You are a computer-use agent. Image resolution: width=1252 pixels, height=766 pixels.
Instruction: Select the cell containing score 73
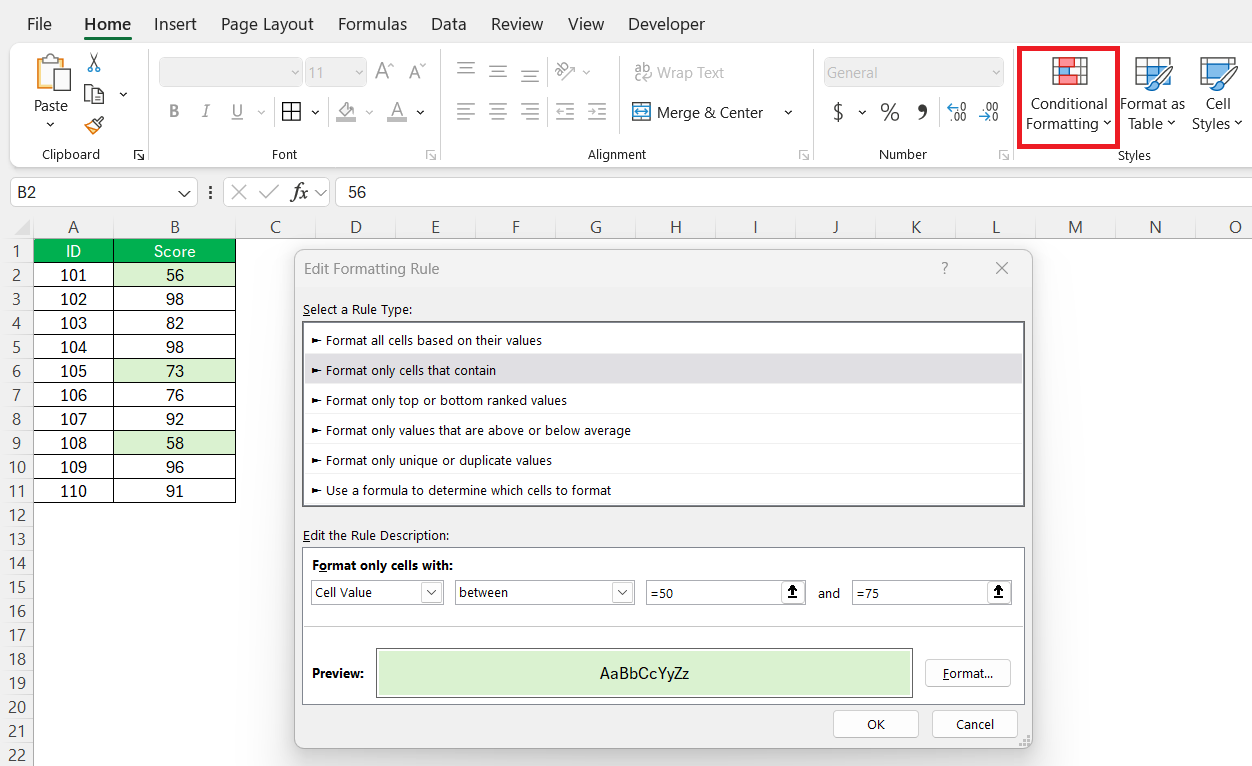point(175,371)
